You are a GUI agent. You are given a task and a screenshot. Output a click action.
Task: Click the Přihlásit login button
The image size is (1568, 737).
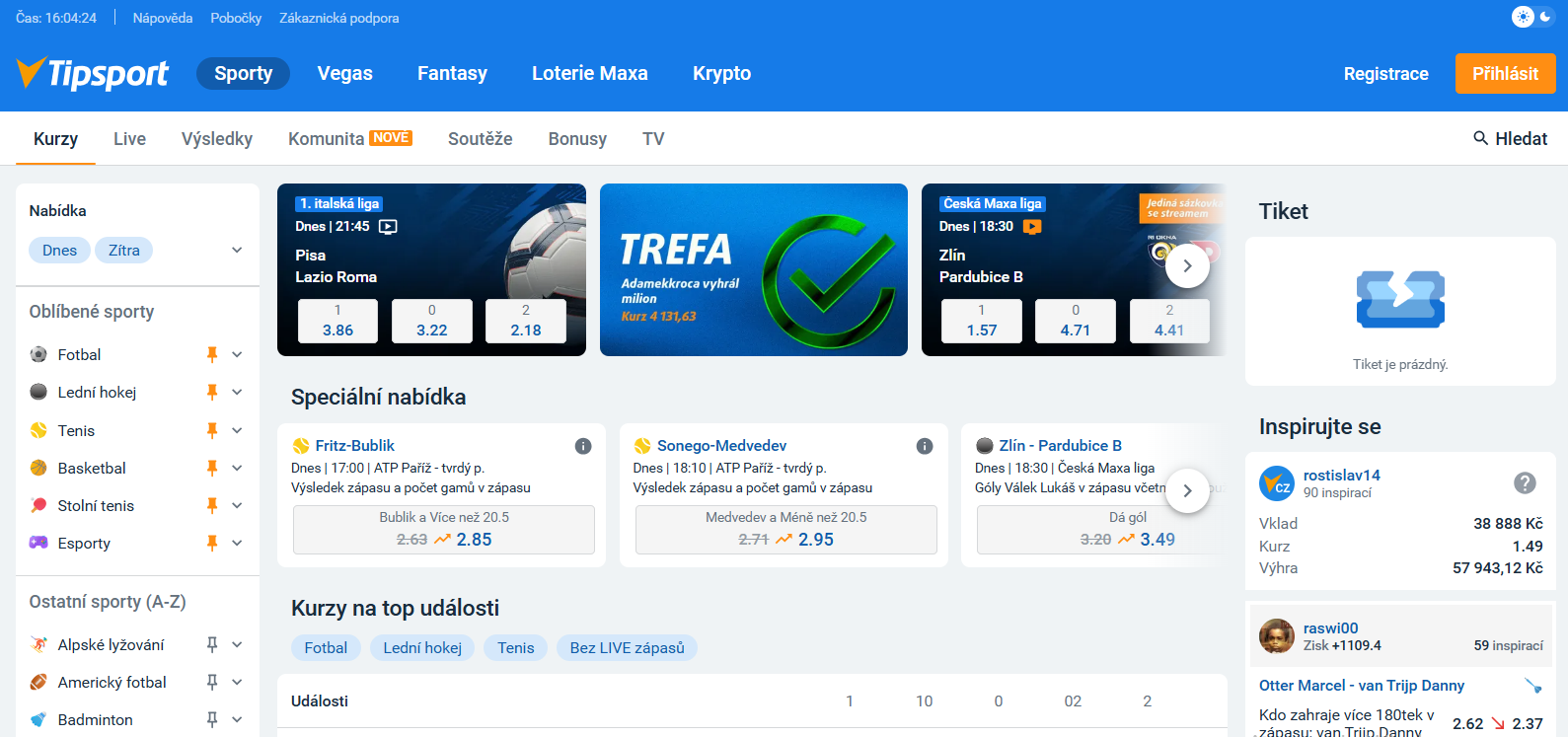1505,74
